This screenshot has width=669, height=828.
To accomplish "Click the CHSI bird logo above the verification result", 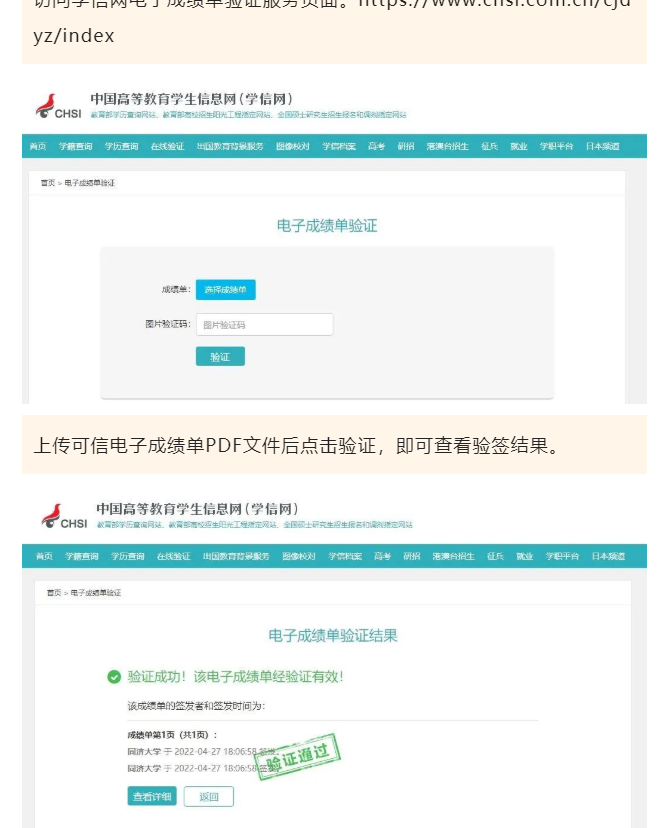I will [x=64, y=516].
